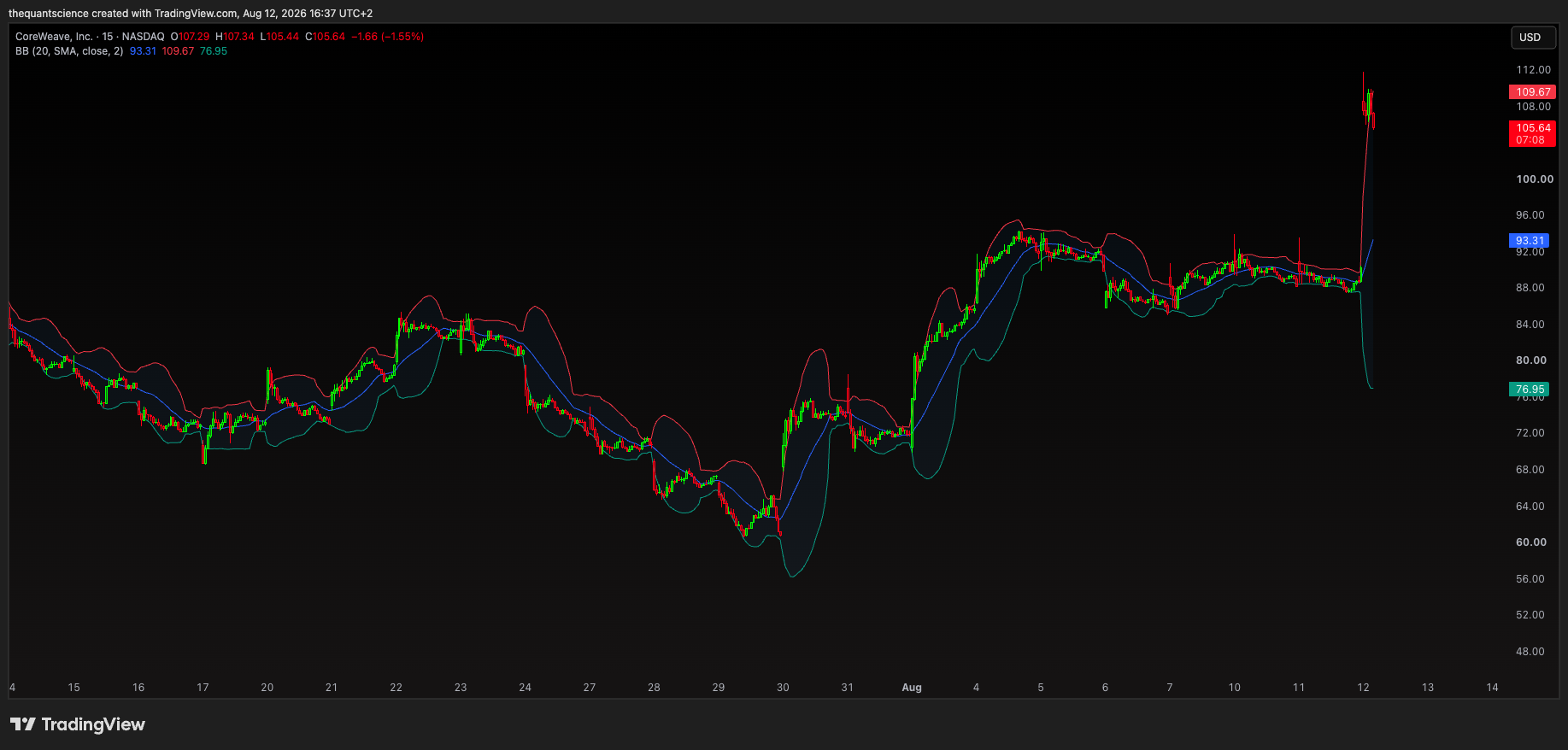Click the 80.00 price axis value
1568x750 pixels.
[x=1531, y=360]
